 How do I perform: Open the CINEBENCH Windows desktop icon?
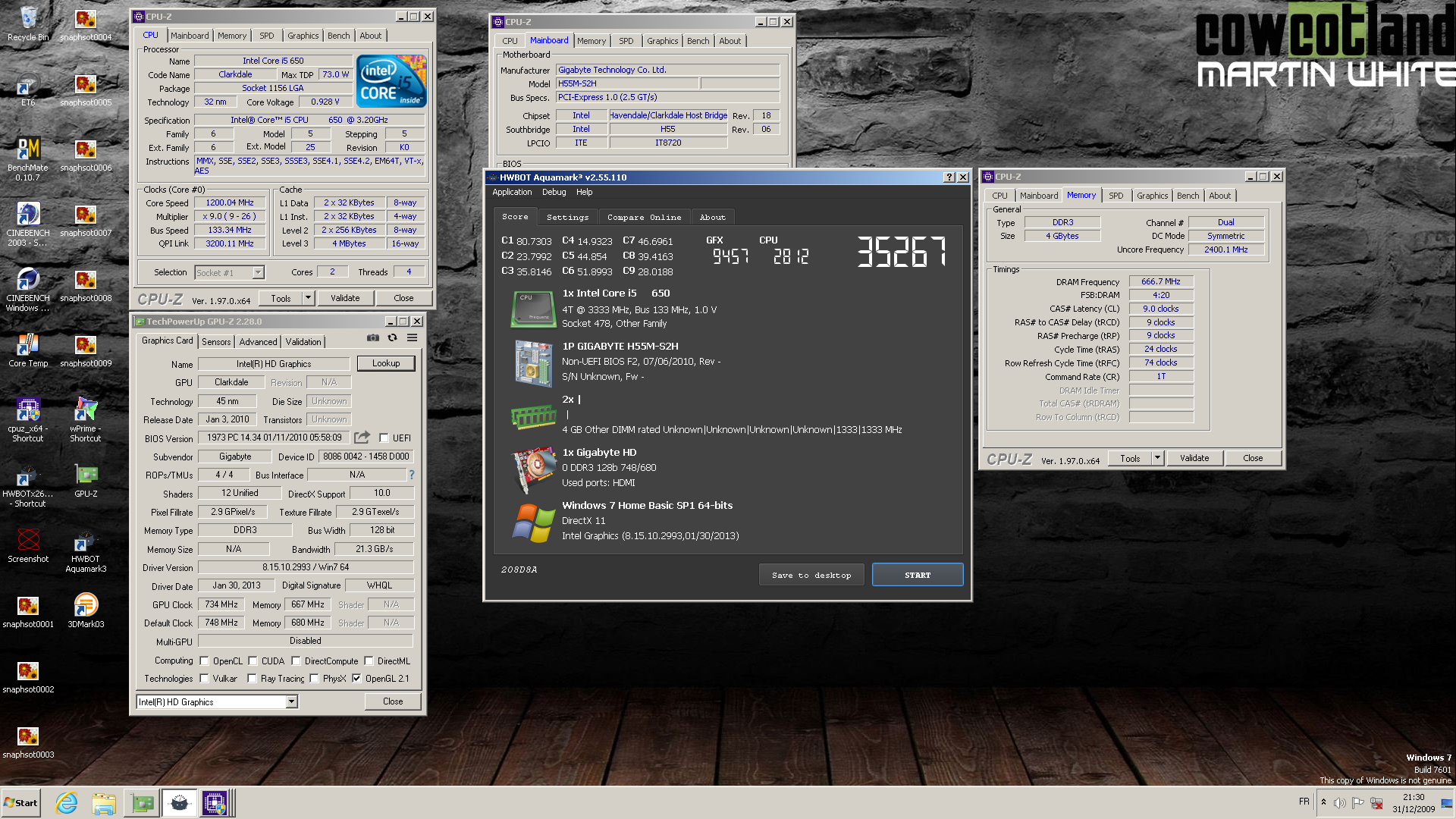point(28,290)
